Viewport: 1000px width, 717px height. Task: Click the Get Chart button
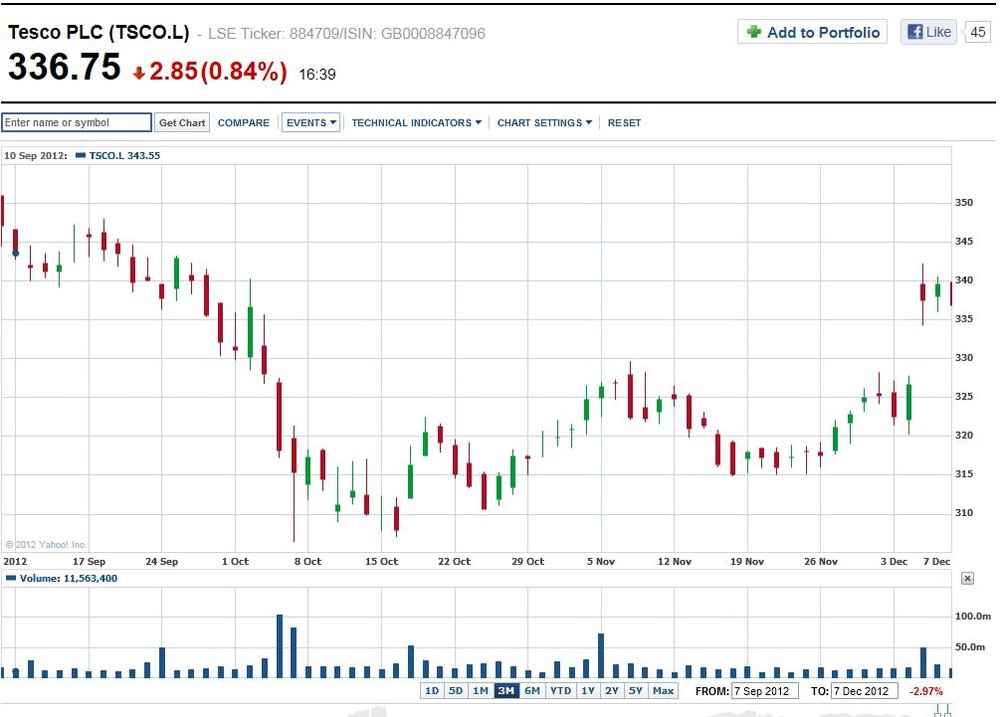click(182, 122)
